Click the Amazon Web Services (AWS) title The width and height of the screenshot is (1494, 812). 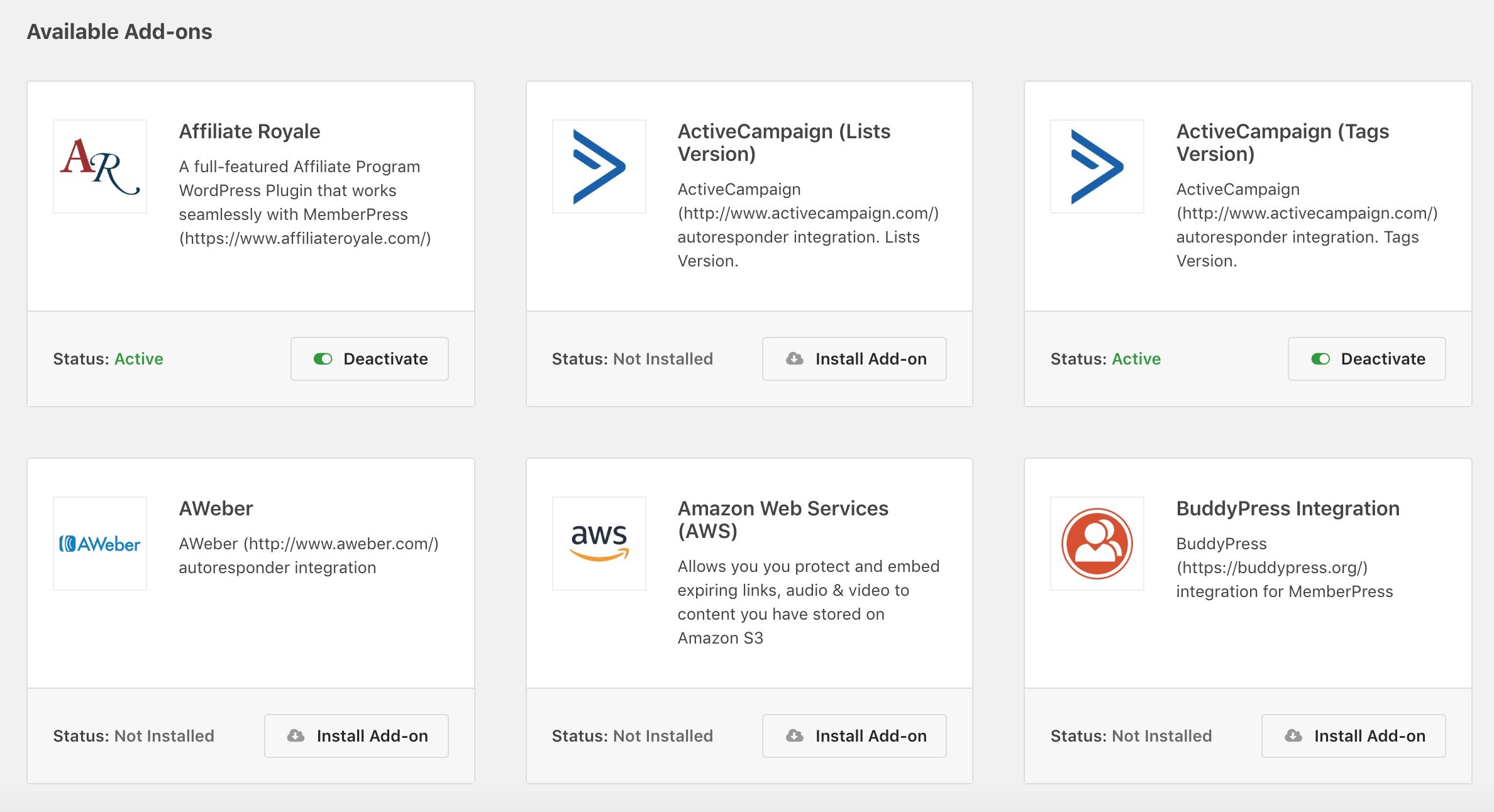pyautogui.click(x=783, y=520)
